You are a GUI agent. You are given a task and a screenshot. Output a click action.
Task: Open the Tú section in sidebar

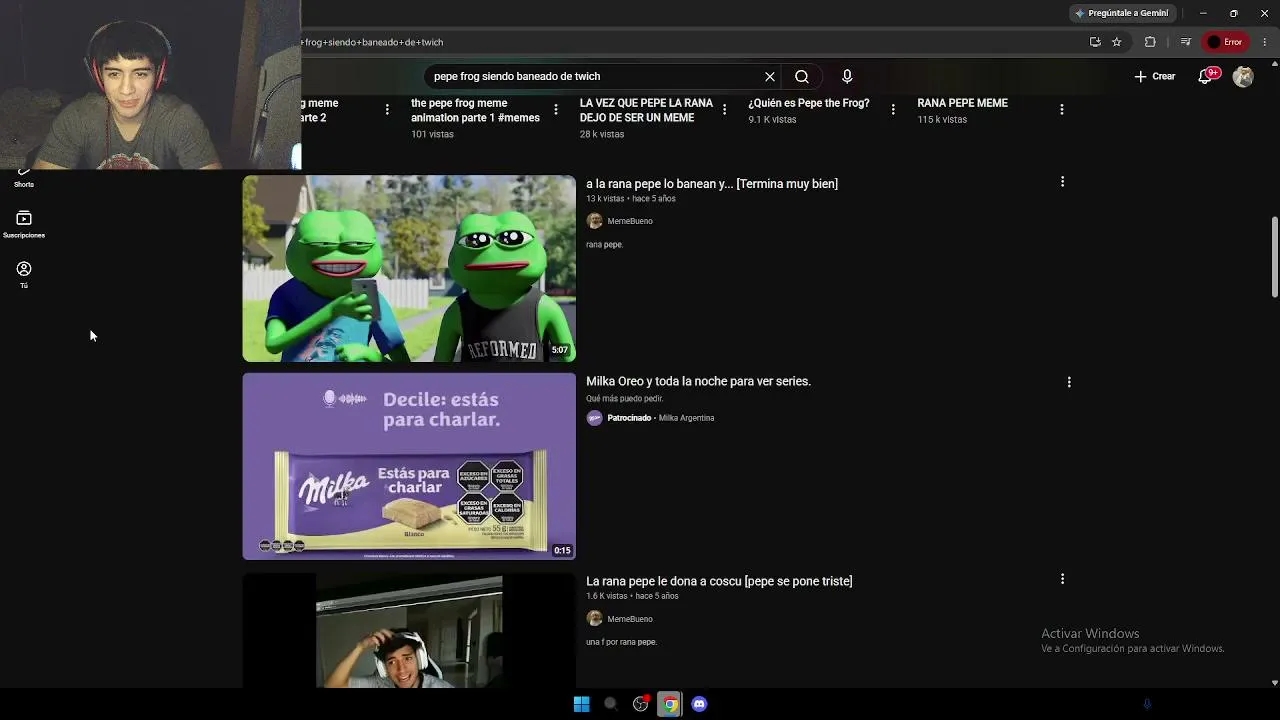click(24, 274)
